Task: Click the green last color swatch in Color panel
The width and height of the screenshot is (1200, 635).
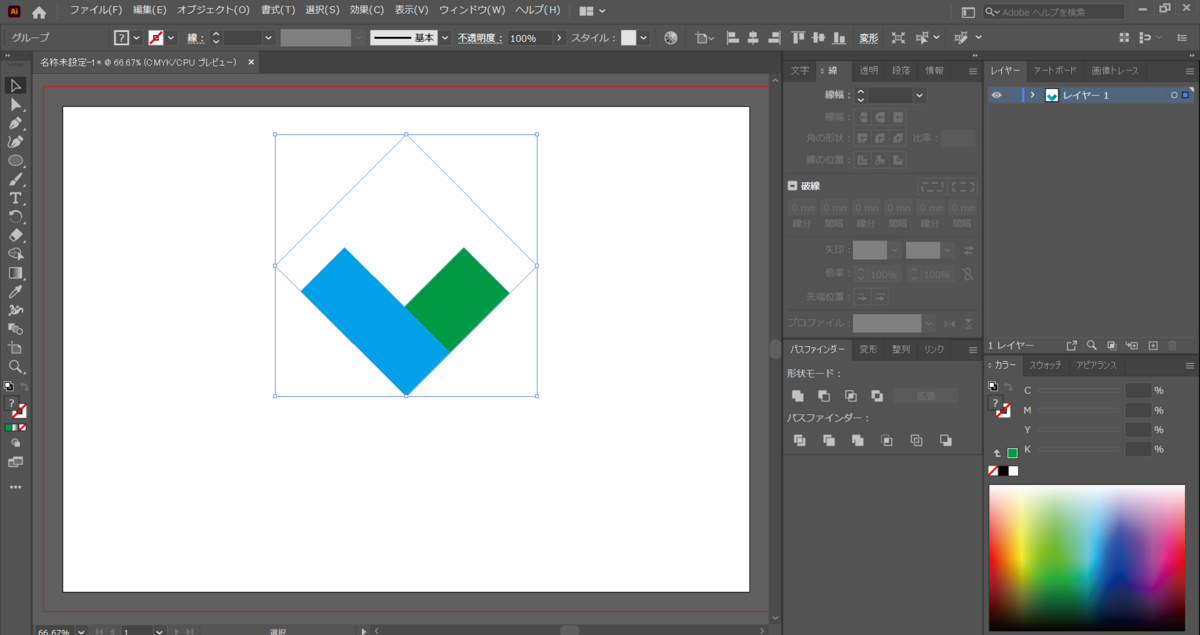Action: 1012,453
